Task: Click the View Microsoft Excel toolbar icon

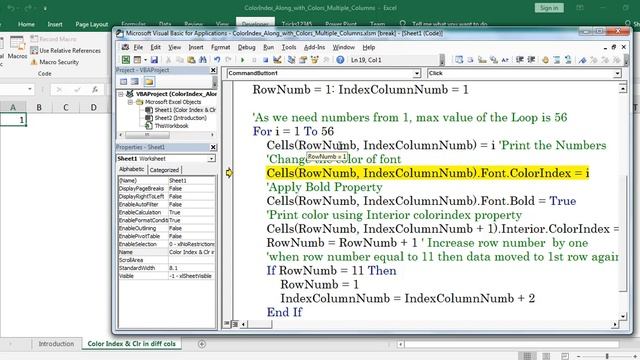Action: coord(126,60)
